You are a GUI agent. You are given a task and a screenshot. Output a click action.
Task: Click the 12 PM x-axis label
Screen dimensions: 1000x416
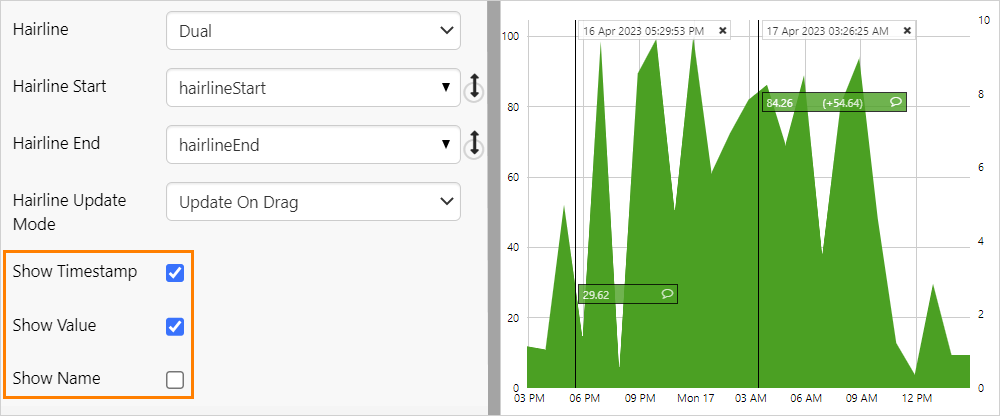[x=916, y=399]
